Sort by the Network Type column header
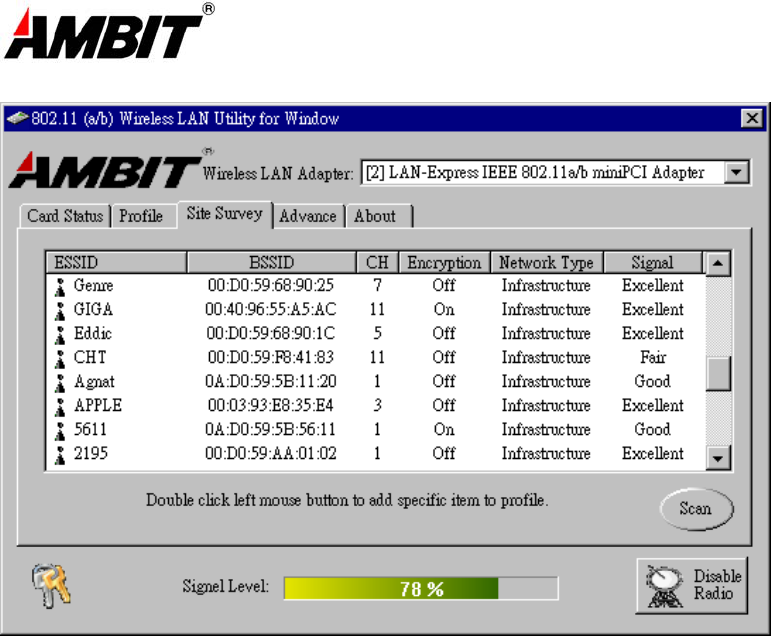 (547, 262)
